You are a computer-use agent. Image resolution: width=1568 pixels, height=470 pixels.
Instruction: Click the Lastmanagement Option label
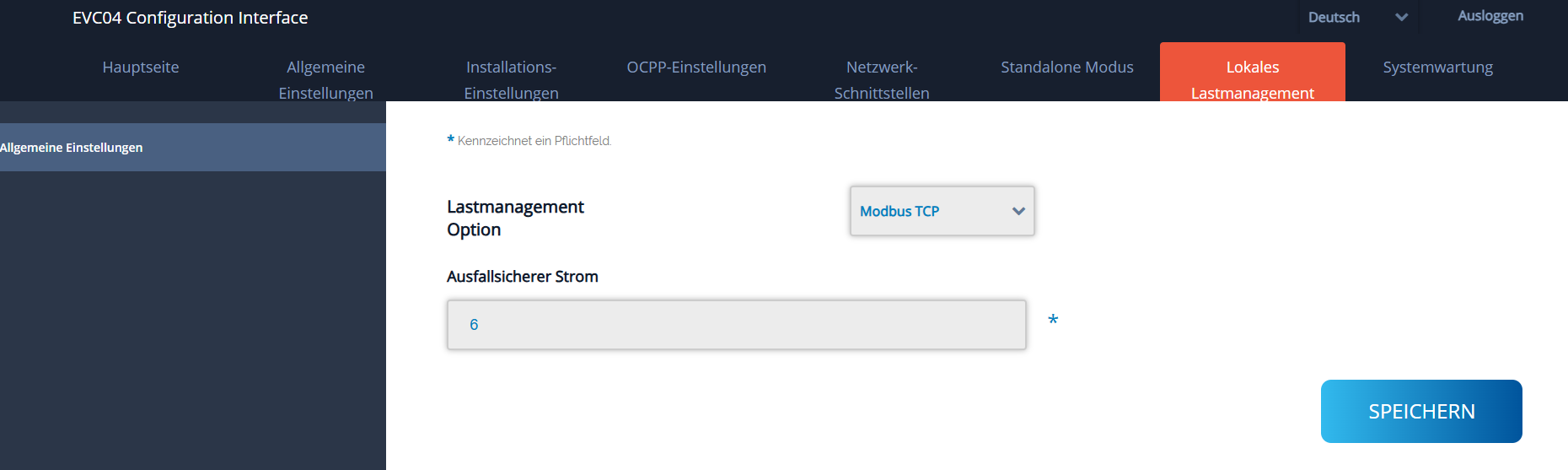click(x=515, y=219)
